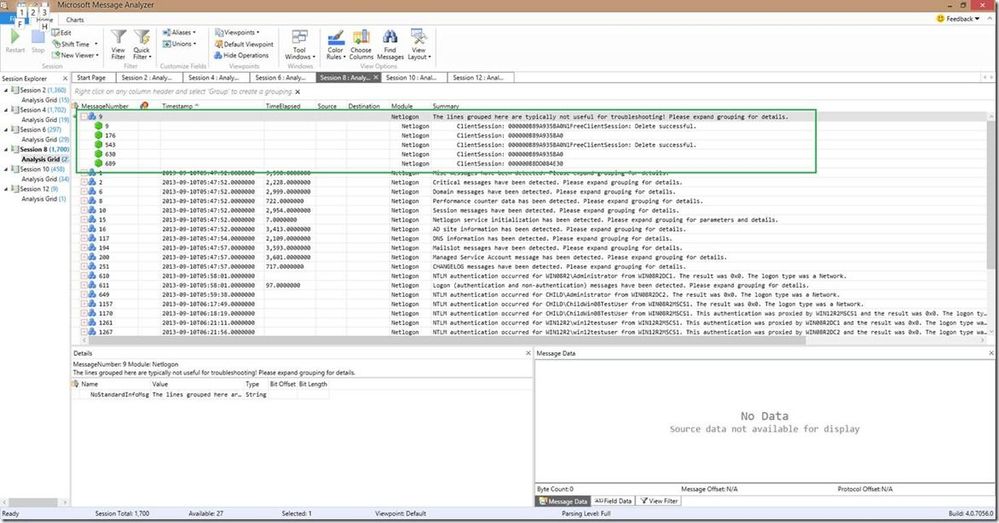The image size is (999, 523).
Task: Click the Stop session icon
Action: point(38,37)
